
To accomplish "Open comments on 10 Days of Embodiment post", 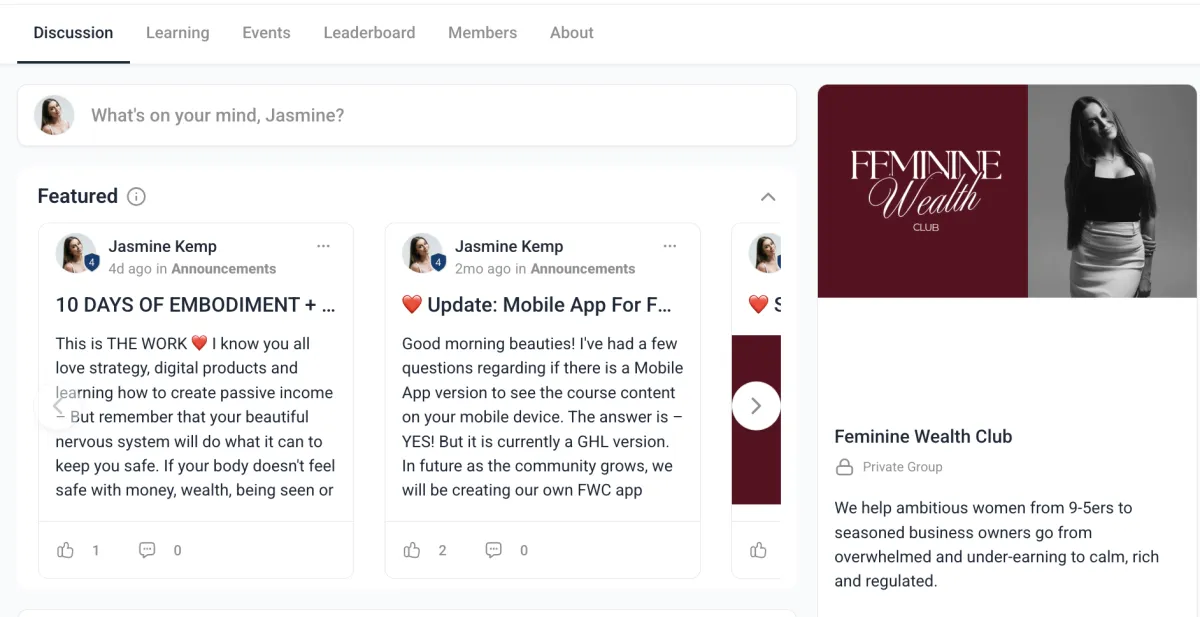I will click(147, 550).
